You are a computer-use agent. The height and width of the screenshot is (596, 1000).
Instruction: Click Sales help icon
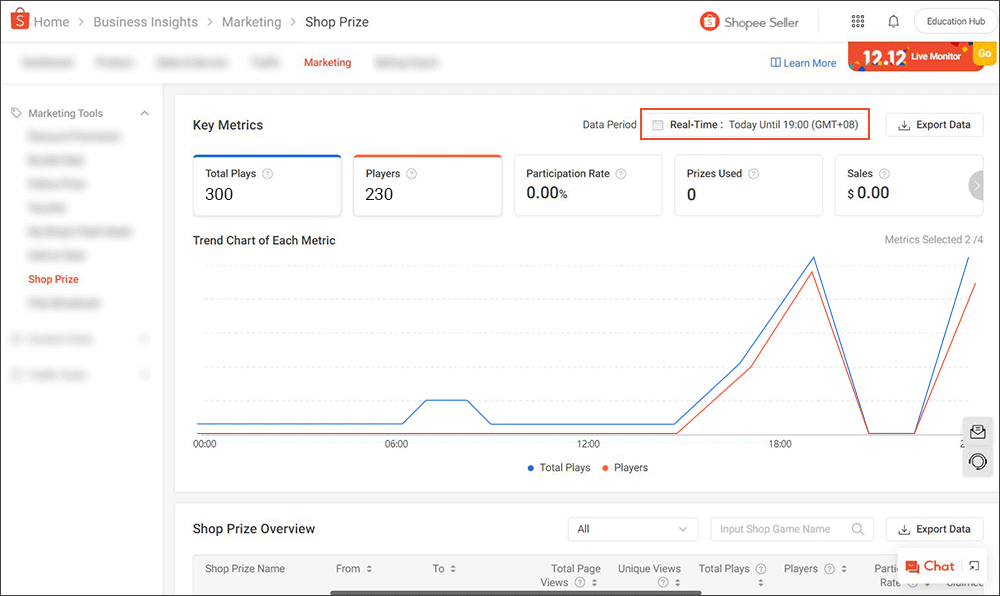[x=884, y=173]
